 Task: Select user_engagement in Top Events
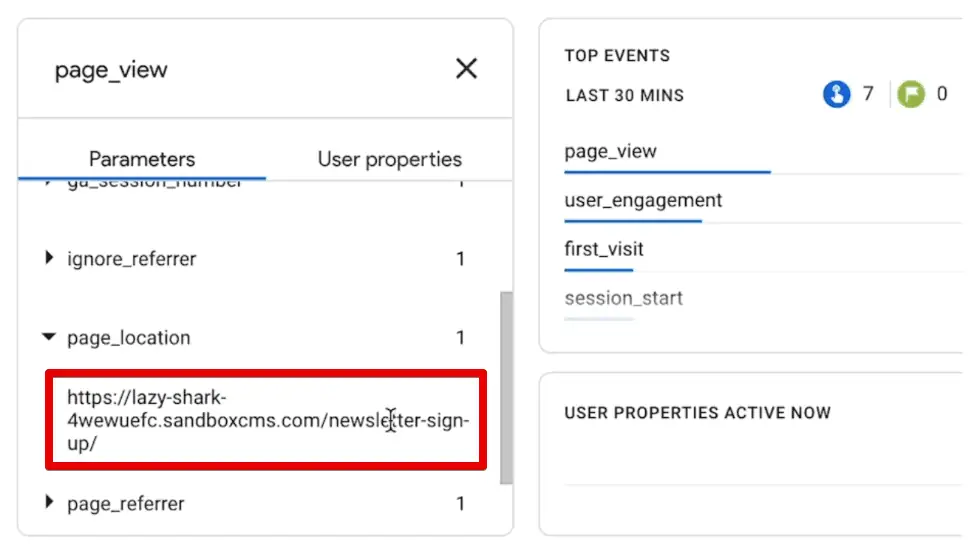click(643, 200)
